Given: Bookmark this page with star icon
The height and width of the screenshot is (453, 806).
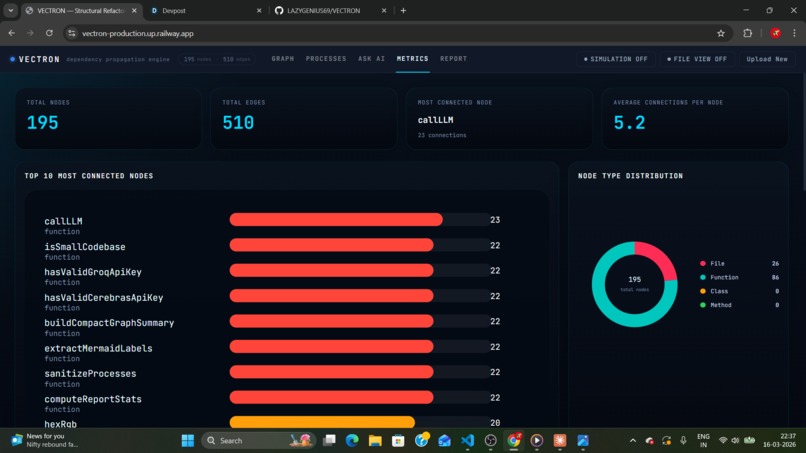Looking at the screenshot, I should coord(721,33).
